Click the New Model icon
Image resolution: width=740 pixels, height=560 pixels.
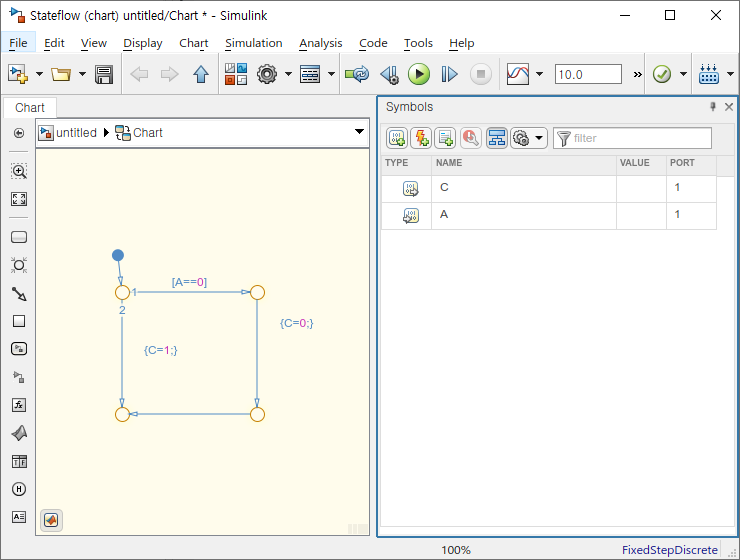point(18,74)
